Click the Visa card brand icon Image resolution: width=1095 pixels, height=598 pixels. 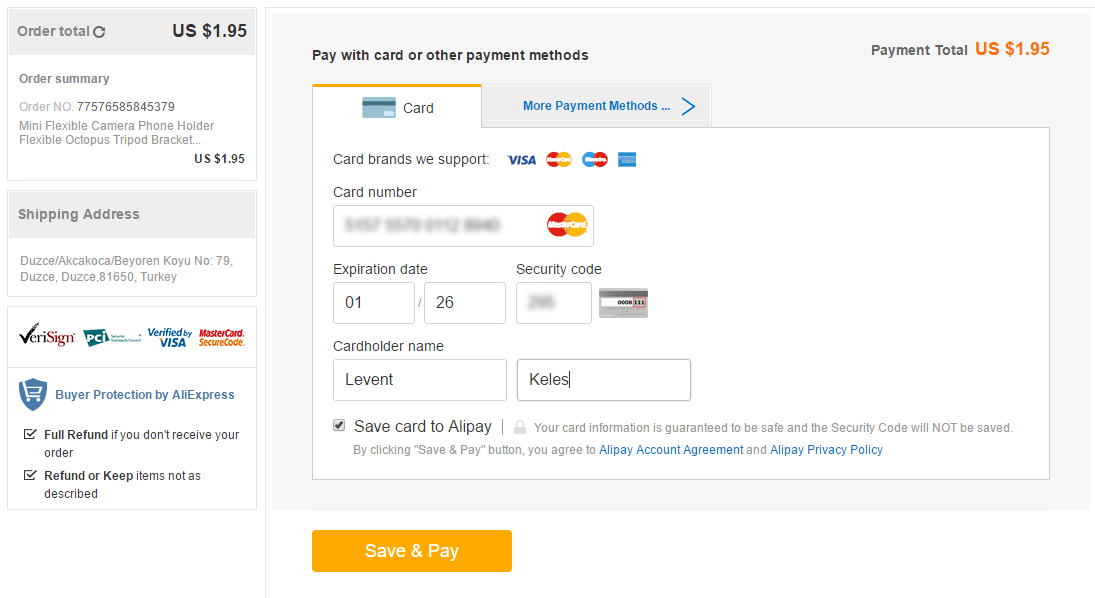click(x=521, y=160)
